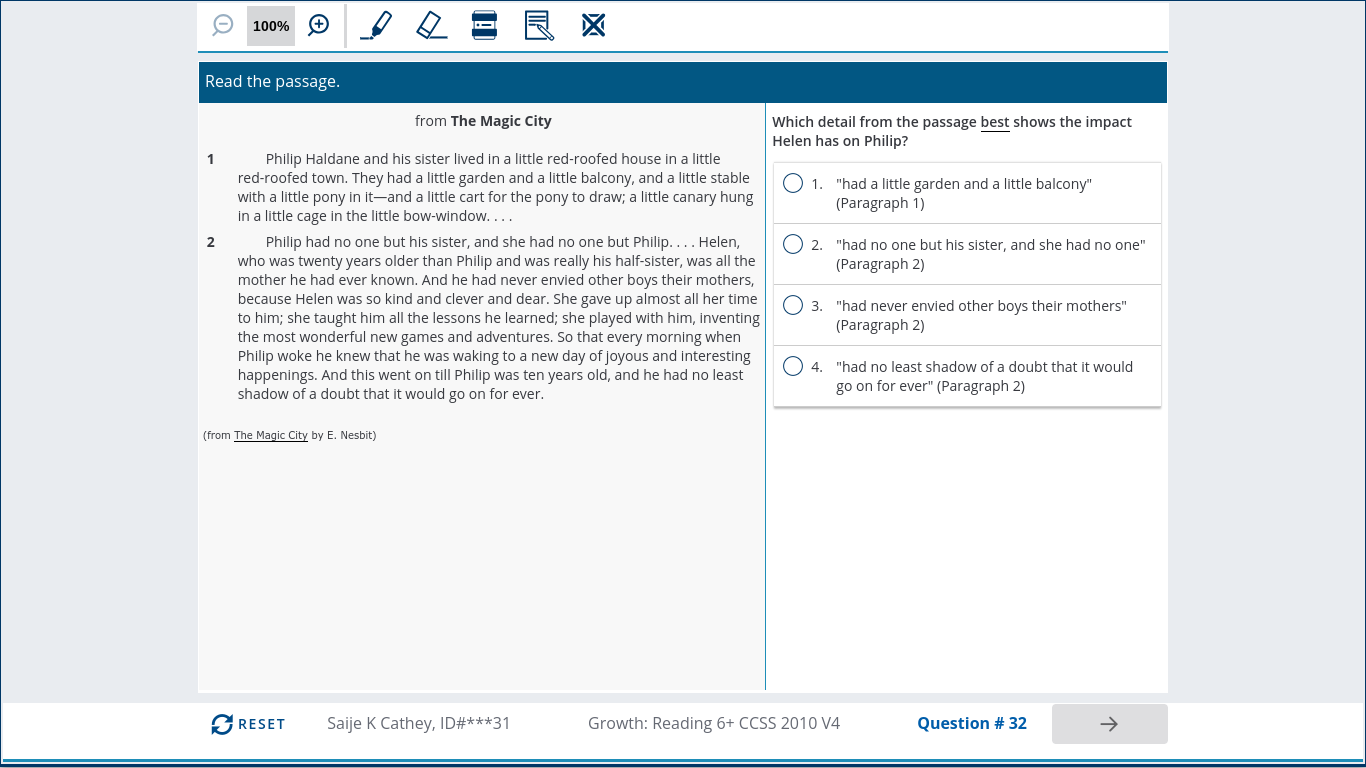
Task: Select the highlighter tool
Action: [376, 25]
